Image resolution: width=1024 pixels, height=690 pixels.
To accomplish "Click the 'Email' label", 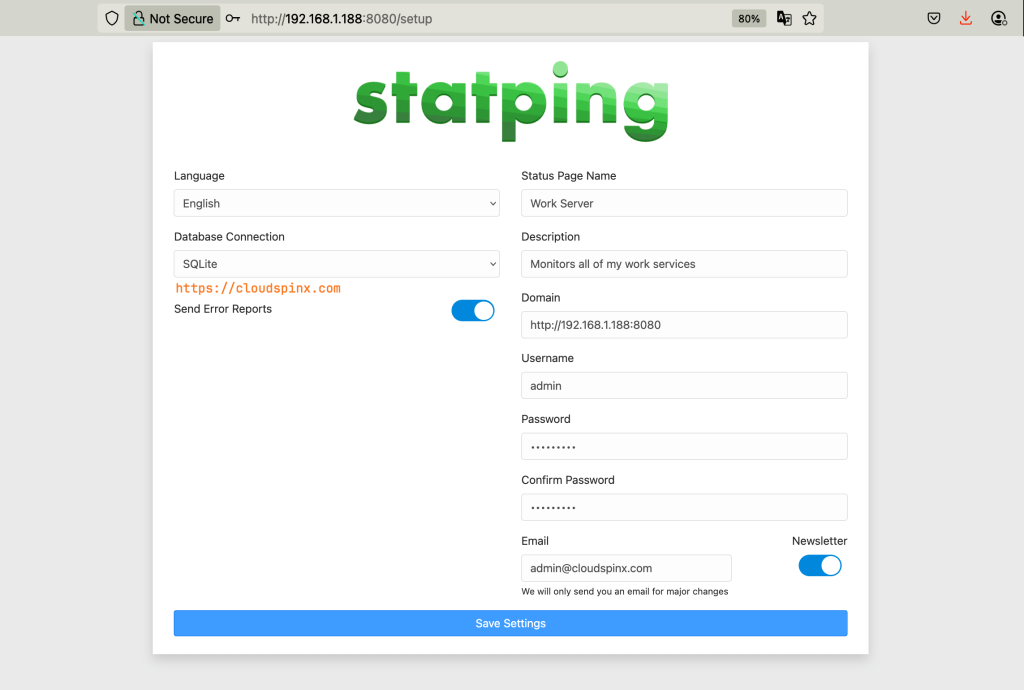I will click(x=535, y=541).
